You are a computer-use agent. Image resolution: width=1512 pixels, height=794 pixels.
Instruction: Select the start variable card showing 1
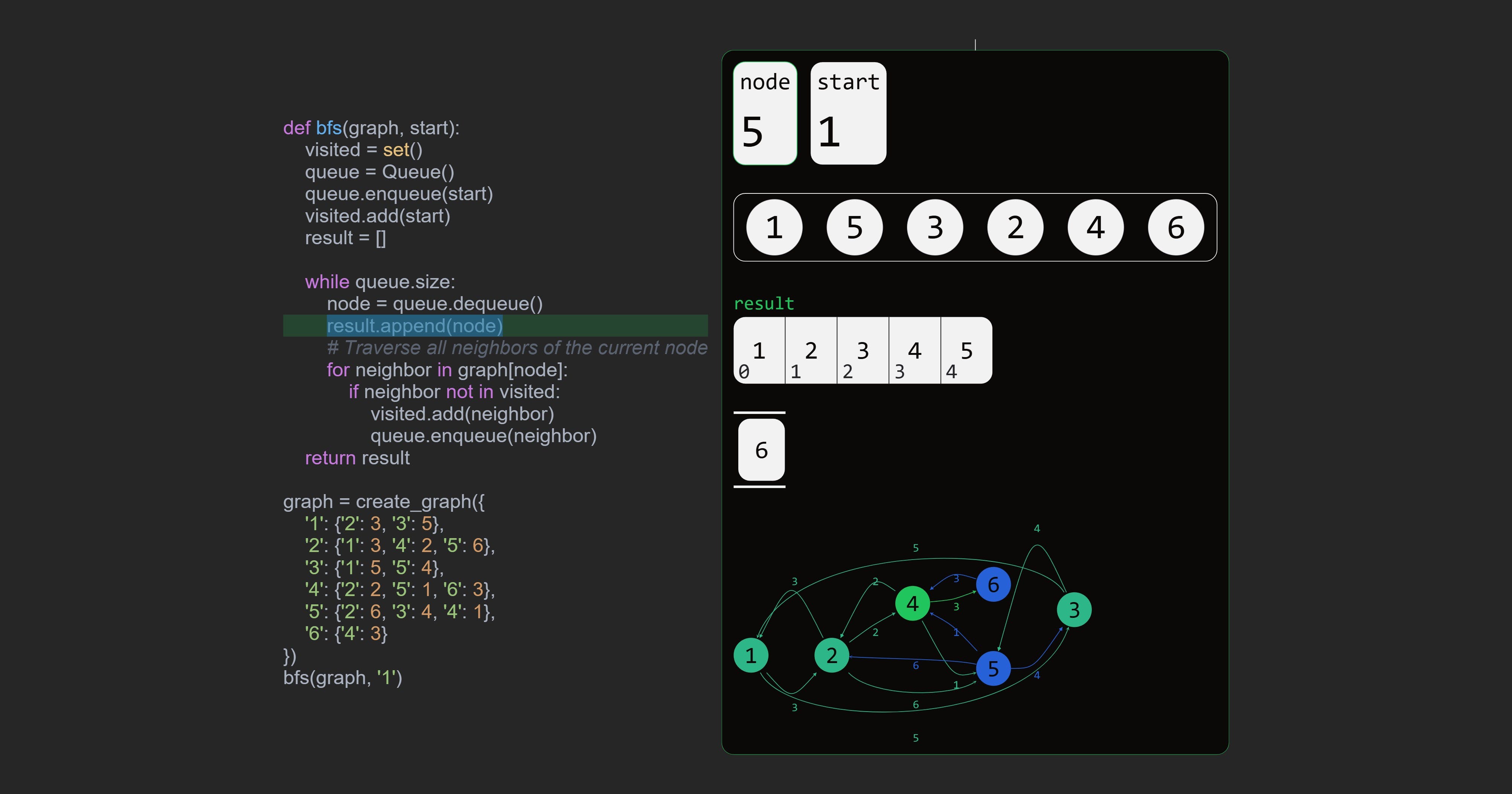click(x=847, y=113)
